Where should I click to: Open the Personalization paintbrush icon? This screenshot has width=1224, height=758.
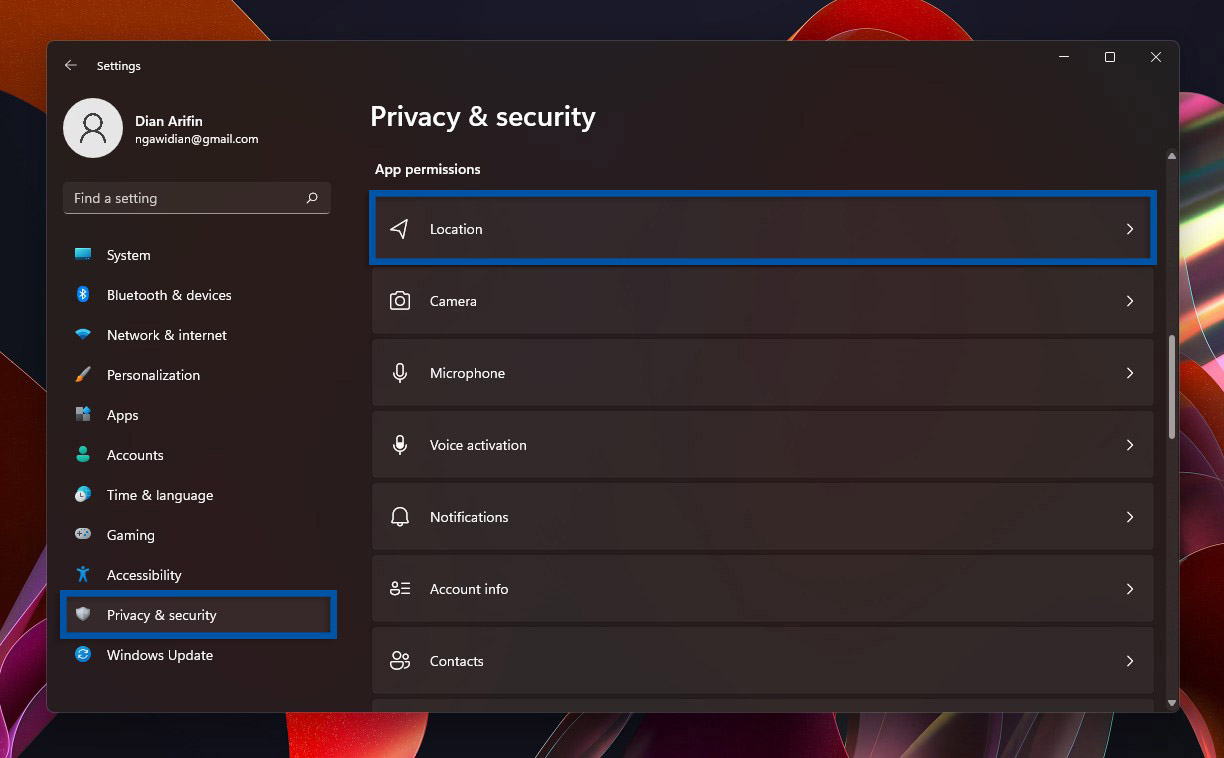click(83, 375)
